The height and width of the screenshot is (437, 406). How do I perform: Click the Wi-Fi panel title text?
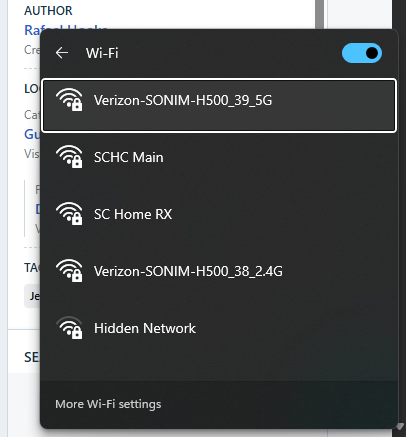tap(102, 53)
